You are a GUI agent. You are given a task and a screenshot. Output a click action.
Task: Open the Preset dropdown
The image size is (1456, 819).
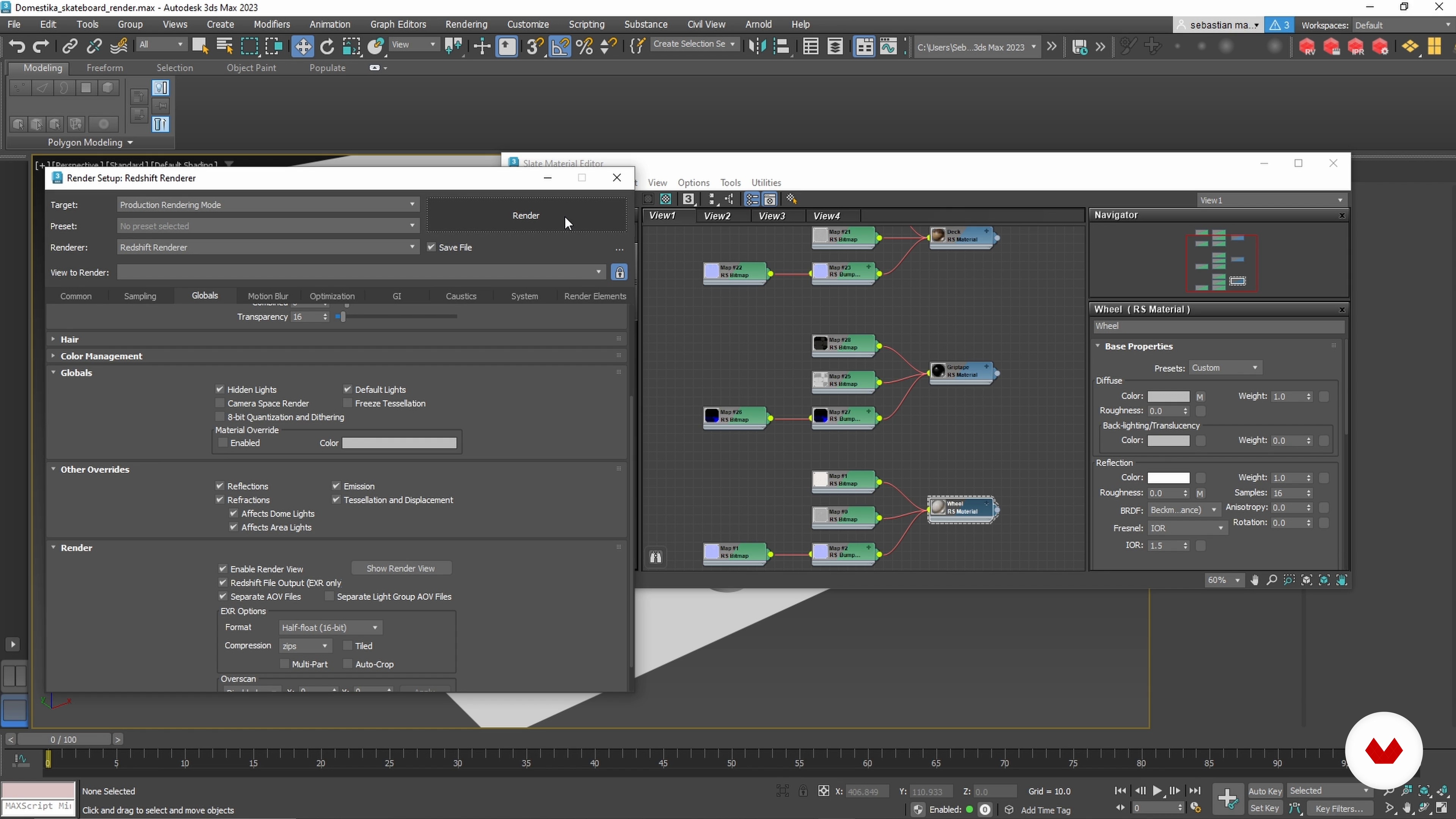(x=268, y=226)
